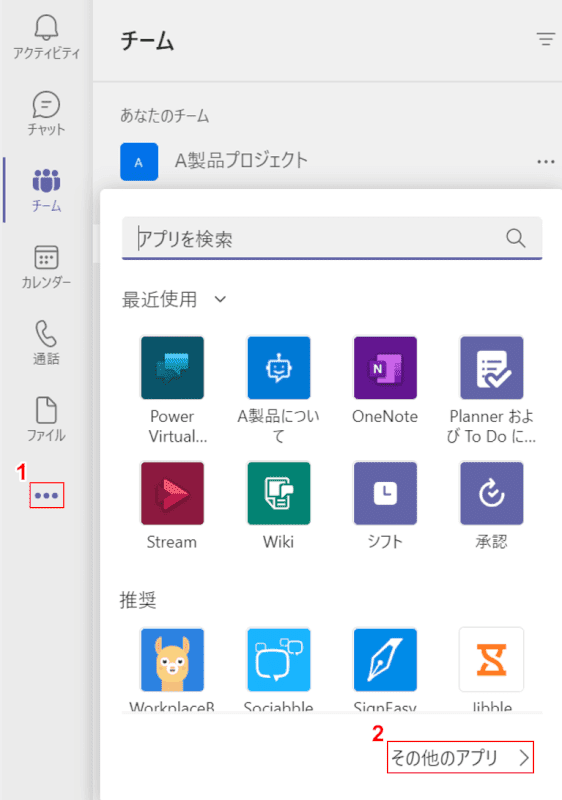Select the A製品プロジェクト team avatar

point(139,162)
